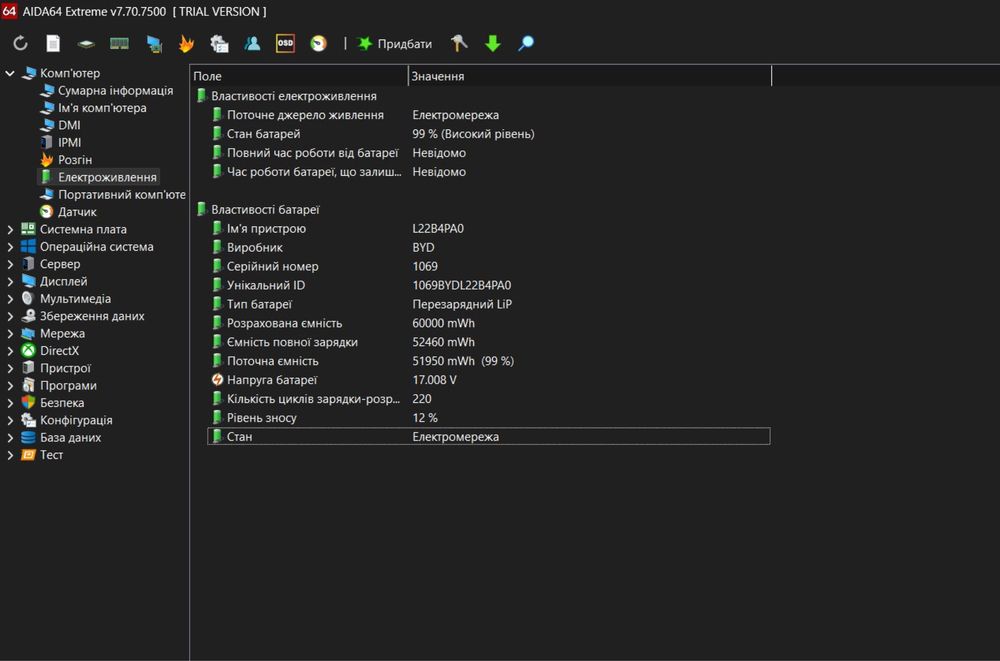The height and width of the screenshot is (661, 1000).
Task: Click the user support toolbar icon
Action: [253, 43]
